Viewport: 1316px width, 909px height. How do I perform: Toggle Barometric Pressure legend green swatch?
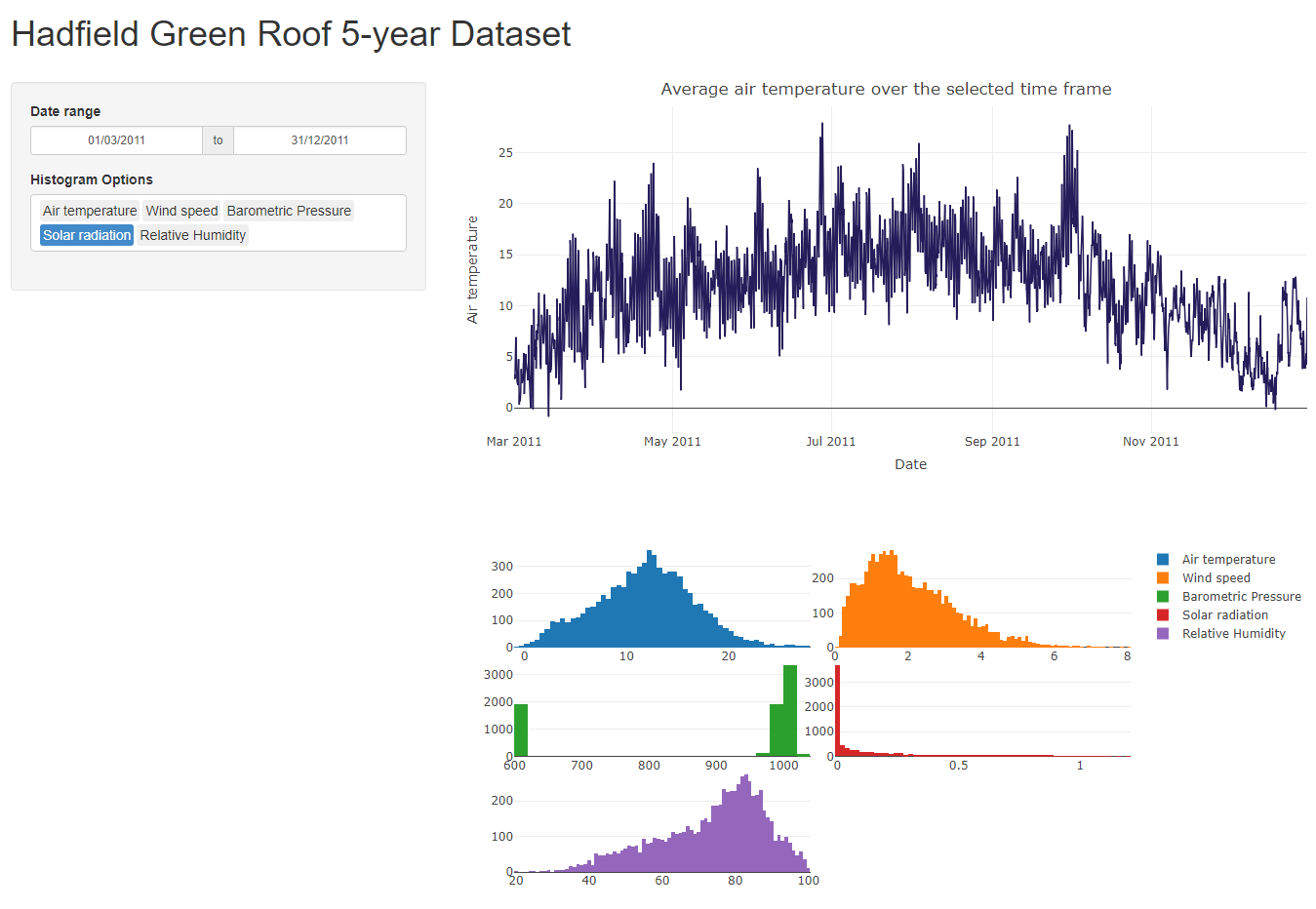1163,597
